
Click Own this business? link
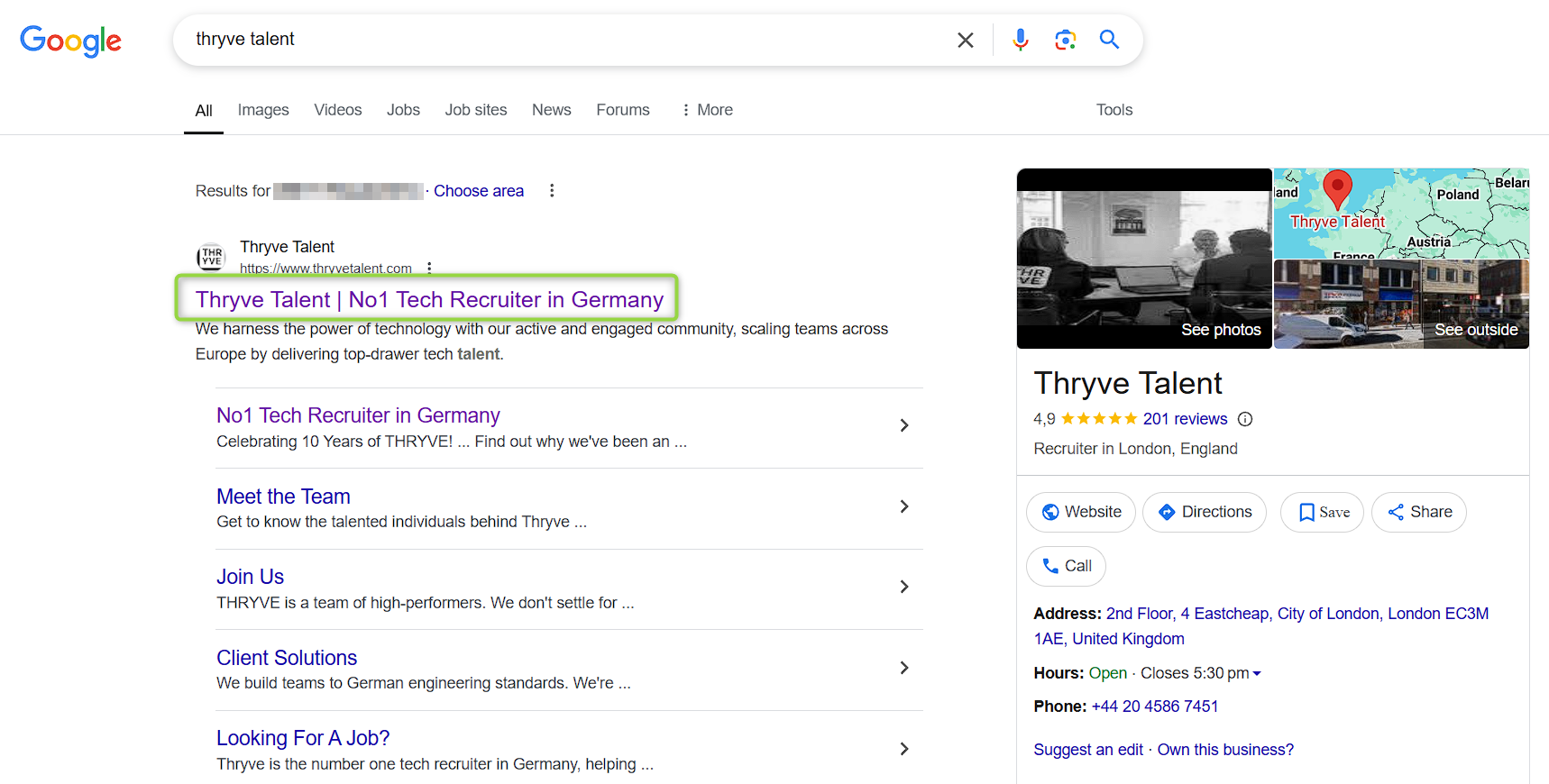pos(1225,750)
